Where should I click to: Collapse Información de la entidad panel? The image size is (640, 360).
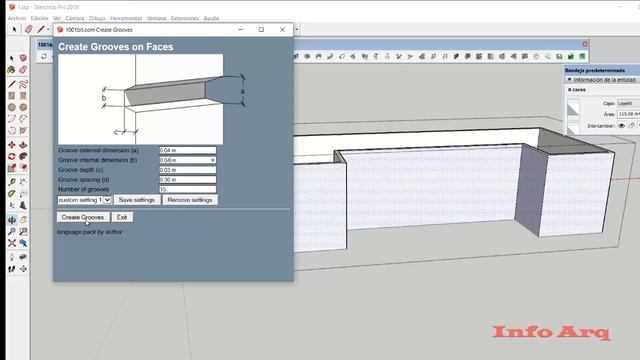pos(570,80)
